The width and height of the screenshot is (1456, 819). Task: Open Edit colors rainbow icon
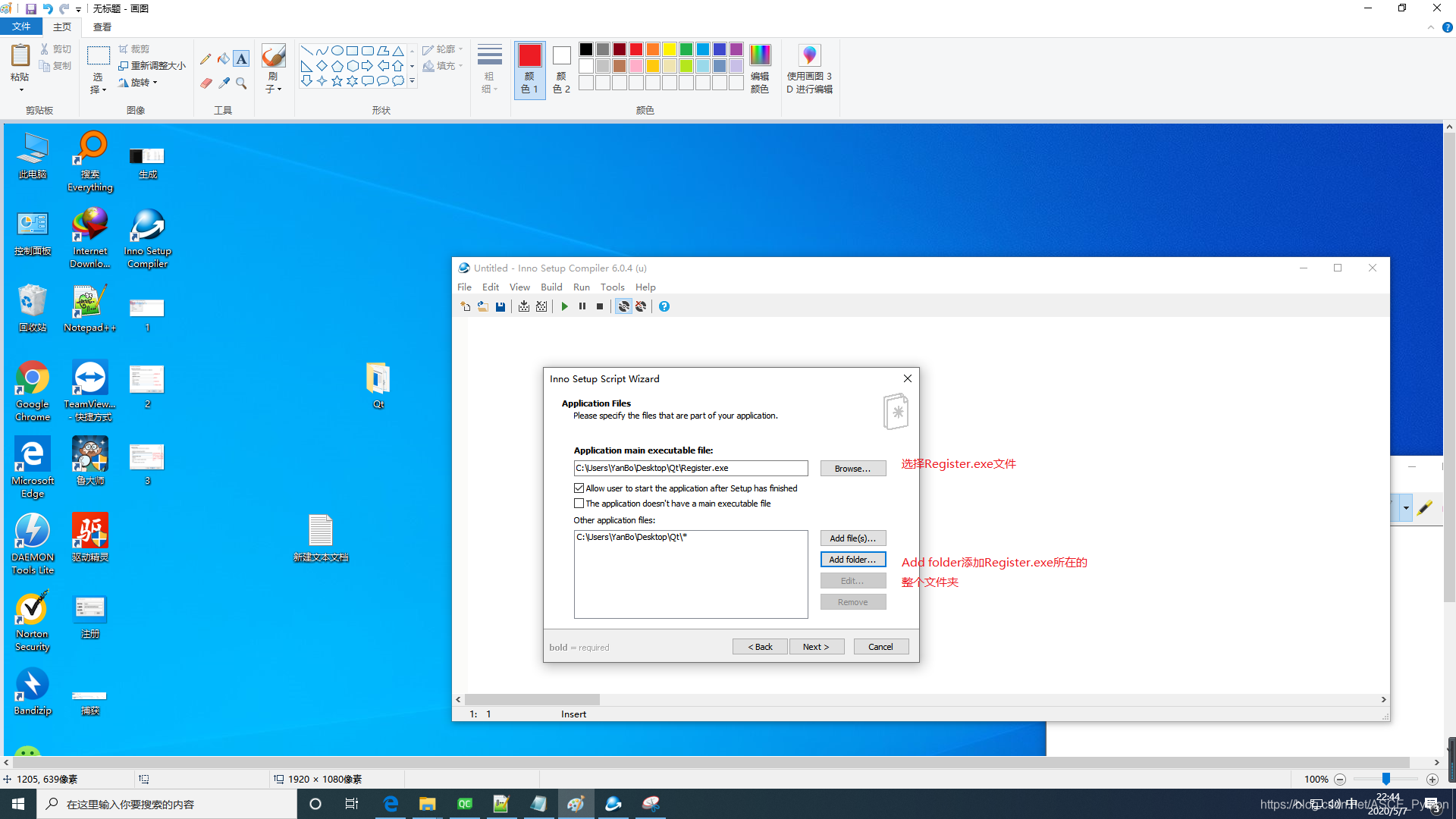(x=759, y=55)
